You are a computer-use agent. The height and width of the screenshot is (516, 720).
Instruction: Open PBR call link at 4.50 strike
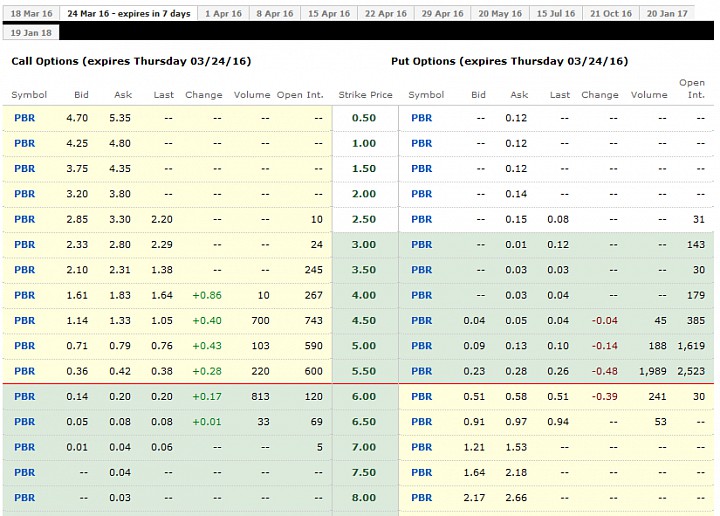pyautogui.click(x=24, y=320)
